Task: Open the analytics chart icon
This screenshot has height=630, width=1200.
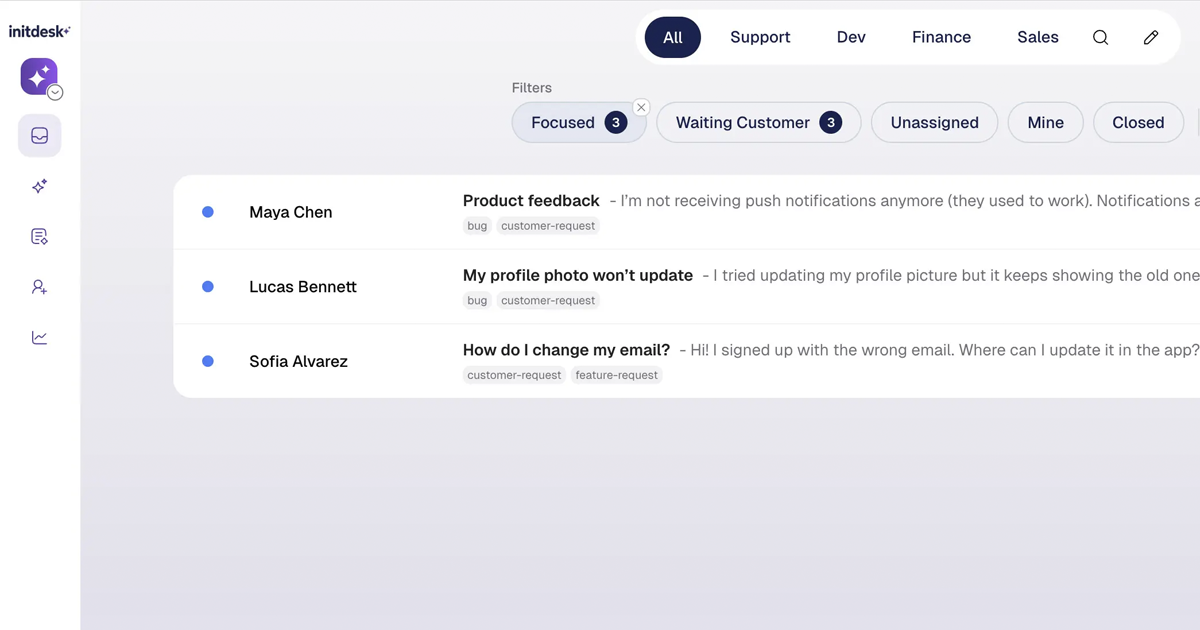Action: tap(39, 337)
